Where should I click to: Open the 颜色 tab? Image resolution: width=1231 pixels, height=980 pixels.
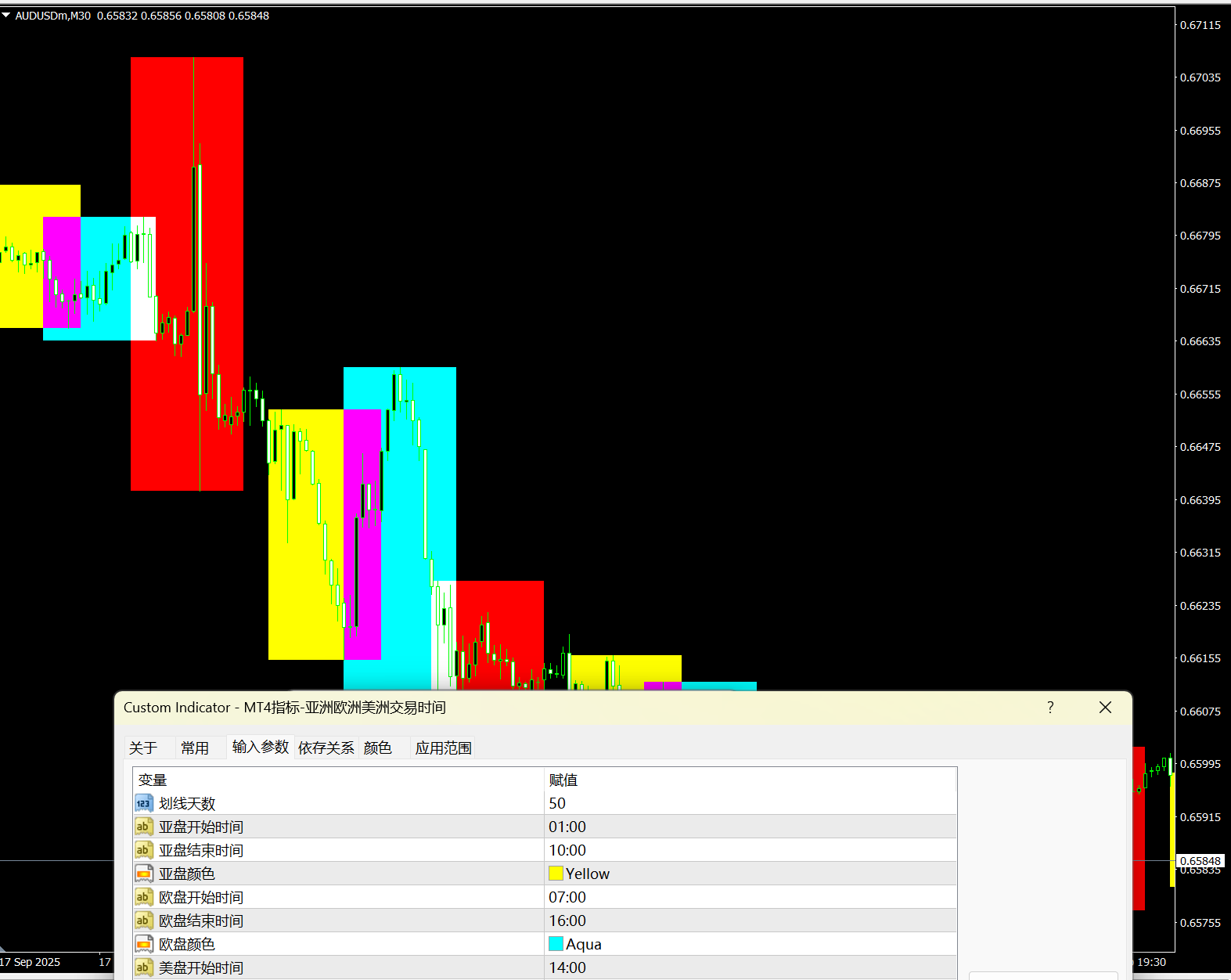(x=378, y=748)
